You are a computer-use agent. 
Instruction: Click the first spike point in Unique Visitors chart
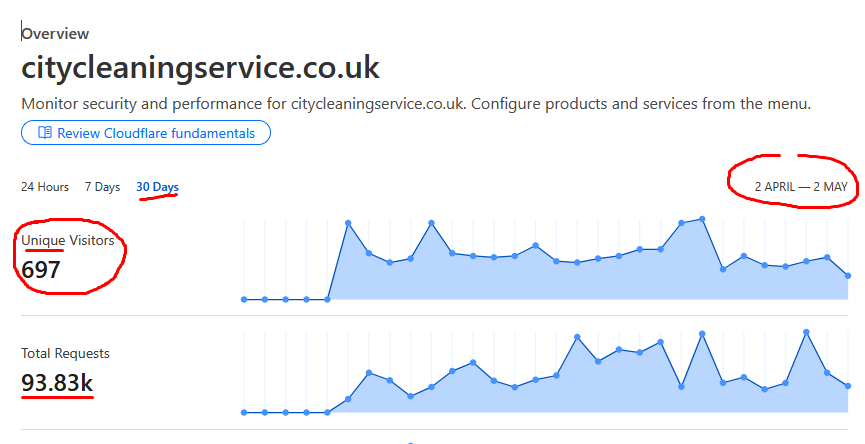pos(348,223)
